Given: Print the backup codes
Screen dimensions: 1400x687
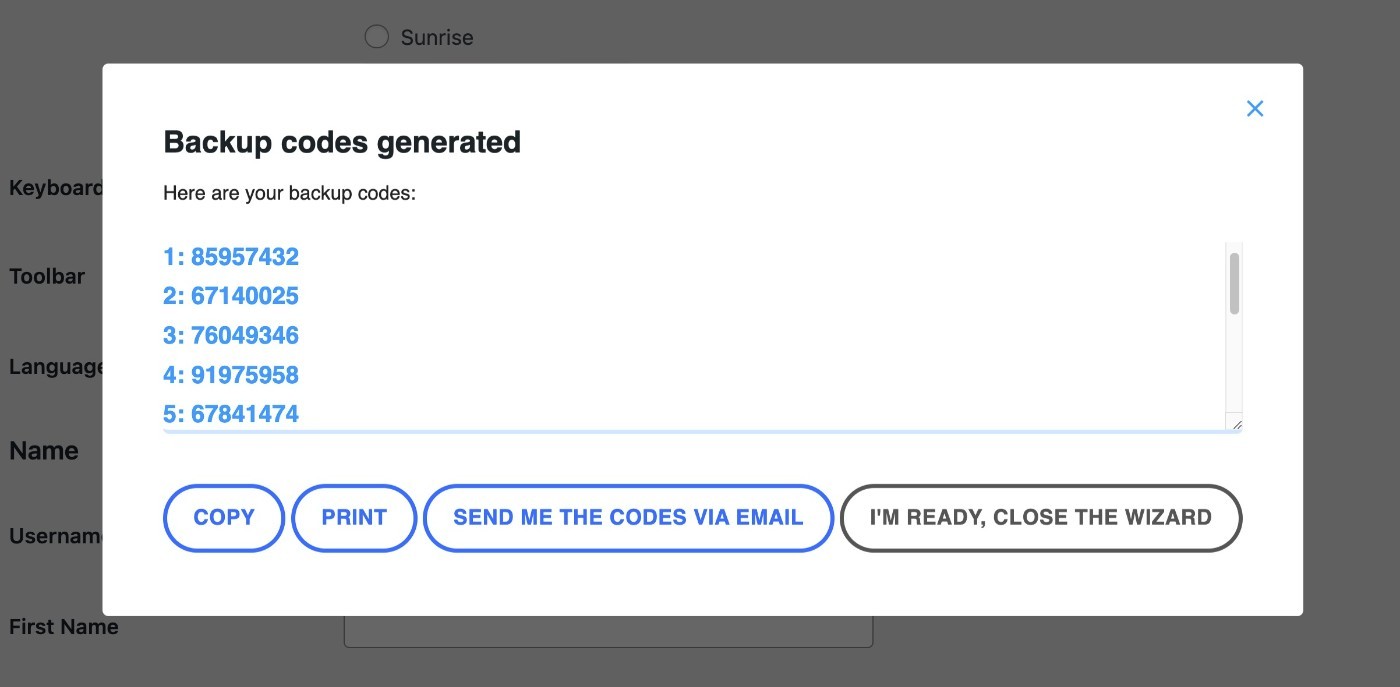Looking at the screenshot, I should [x=354, y=518].
